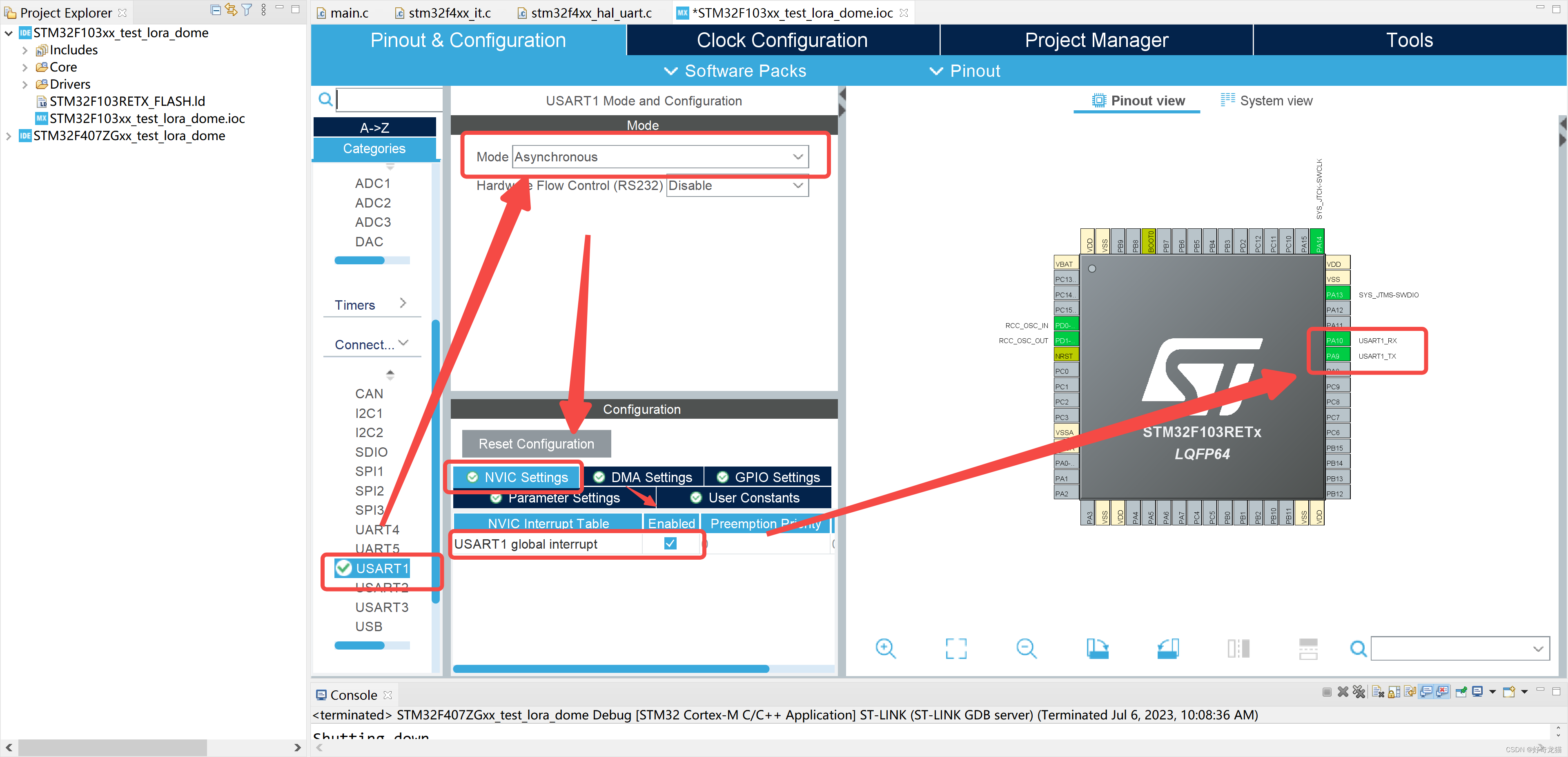
Task: Switch to the Project Manager tab
Action: pos(1096,40)
